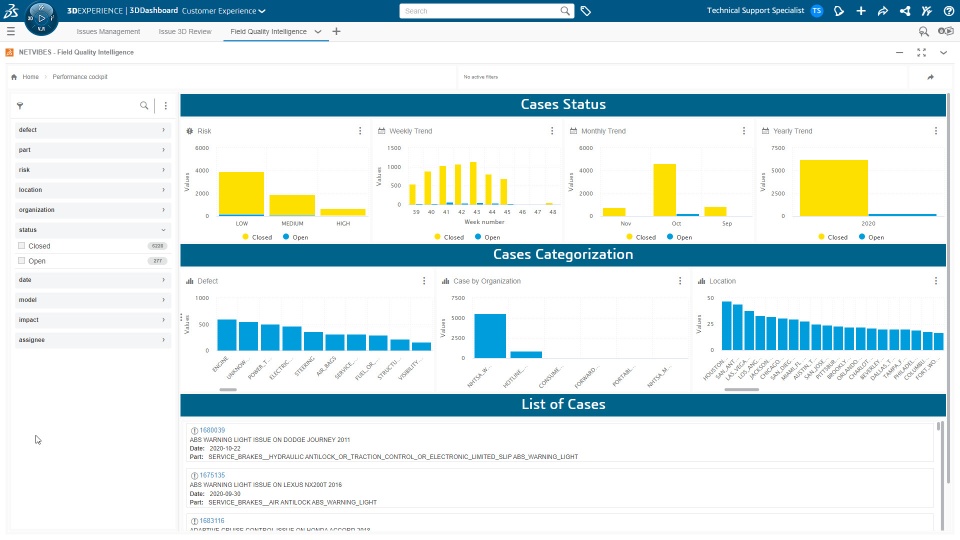960x540 pixels.
Task: Expand the date filter
Action: click(92, 280)
